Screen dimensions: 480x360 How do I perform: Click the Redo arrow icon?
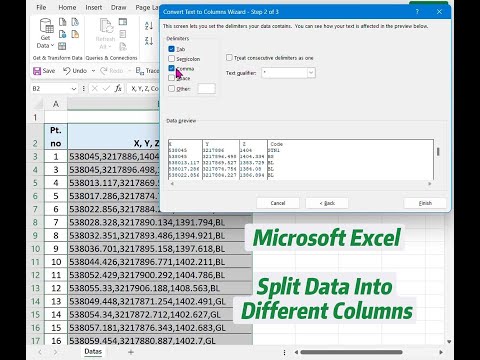(104, 71)
